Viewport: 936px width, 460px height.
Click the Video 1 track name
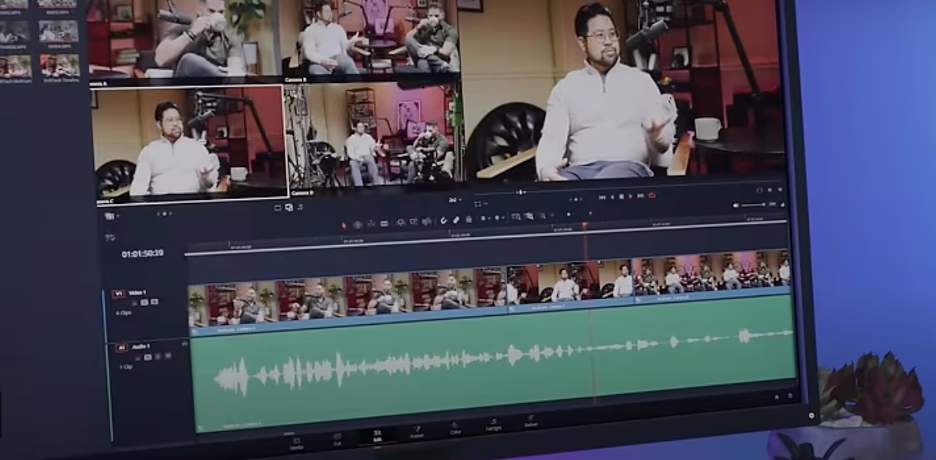pyautogui.click(x=137, y=293)
